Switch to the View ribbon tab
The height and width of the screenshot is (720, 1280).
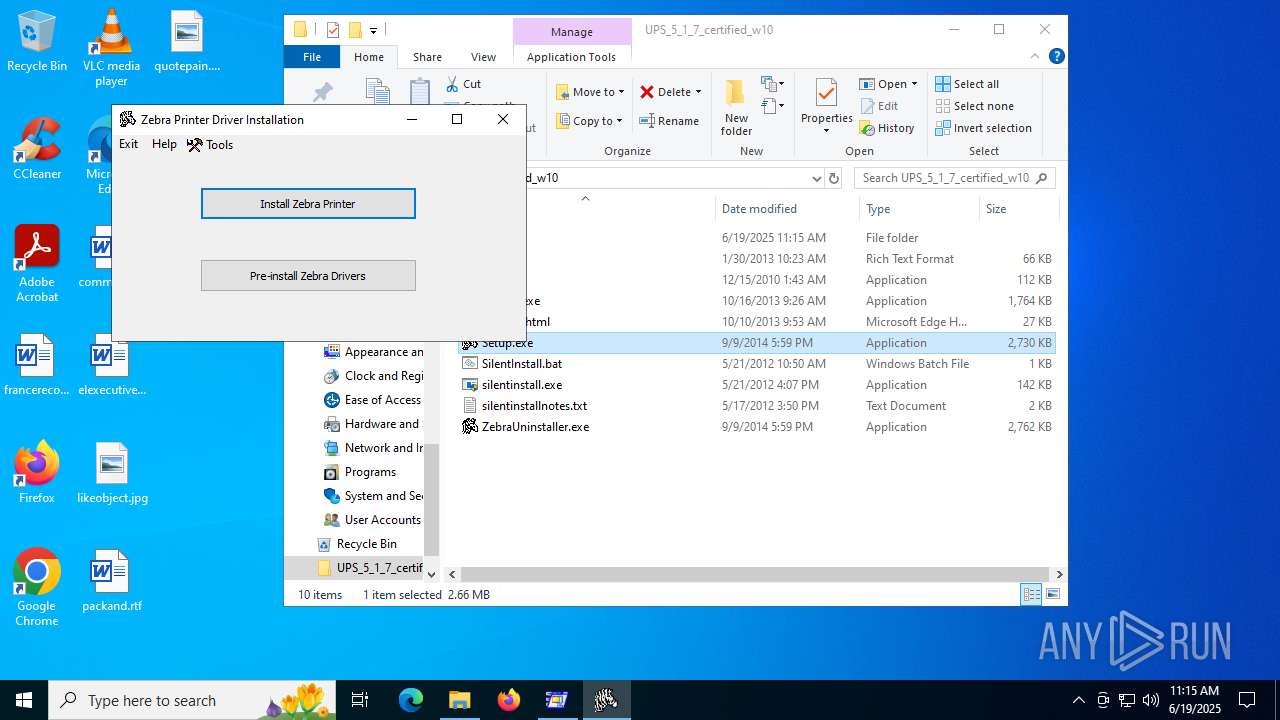[x=483, y=57]
